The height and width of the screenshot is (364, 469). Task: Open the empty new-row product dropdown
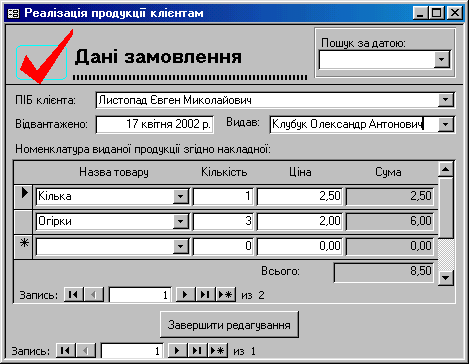tap(181, 246)
